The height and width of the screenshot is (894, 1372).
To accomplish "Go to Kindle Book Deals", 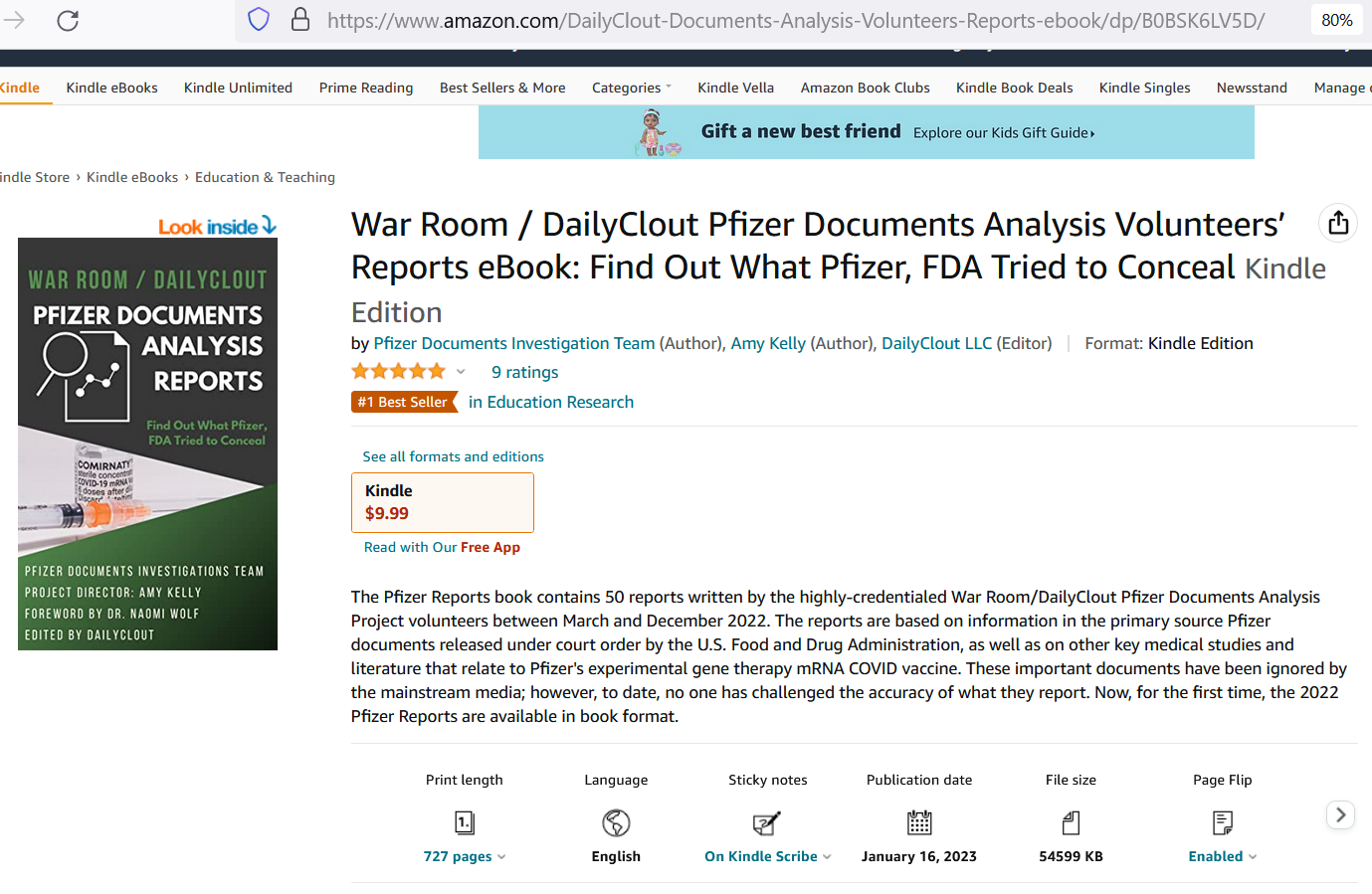I will pos(1014,88).
